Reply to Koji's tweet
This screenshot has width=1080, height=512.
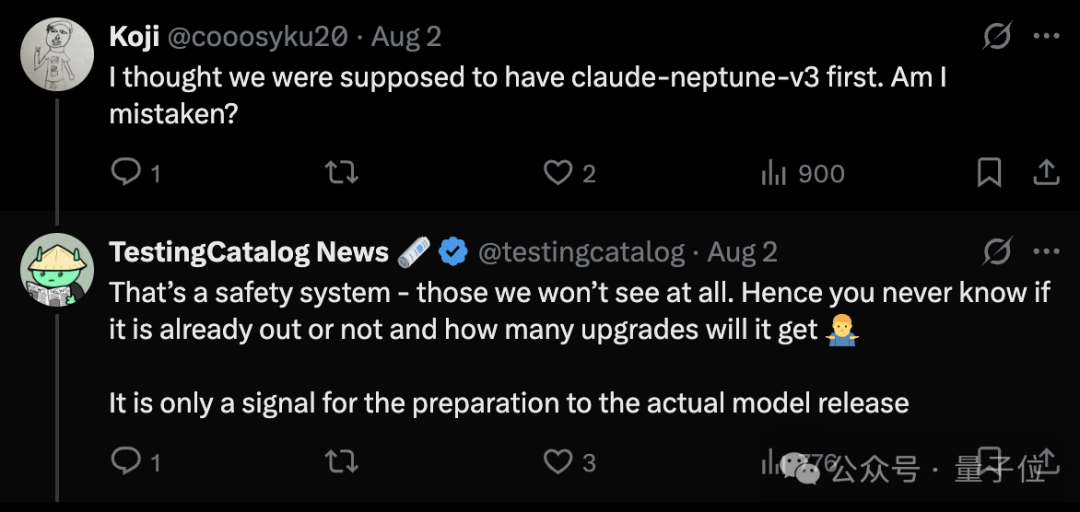[136, 173]
